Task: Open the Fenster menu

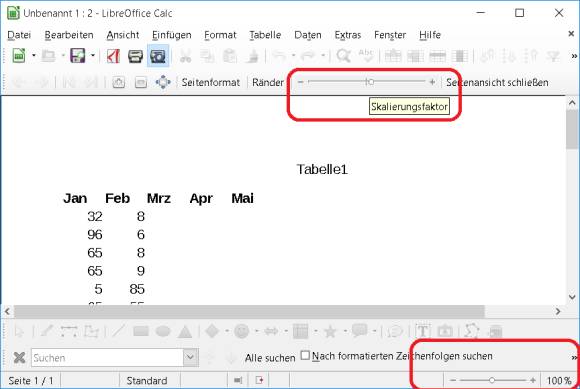Action: point(390,35)
